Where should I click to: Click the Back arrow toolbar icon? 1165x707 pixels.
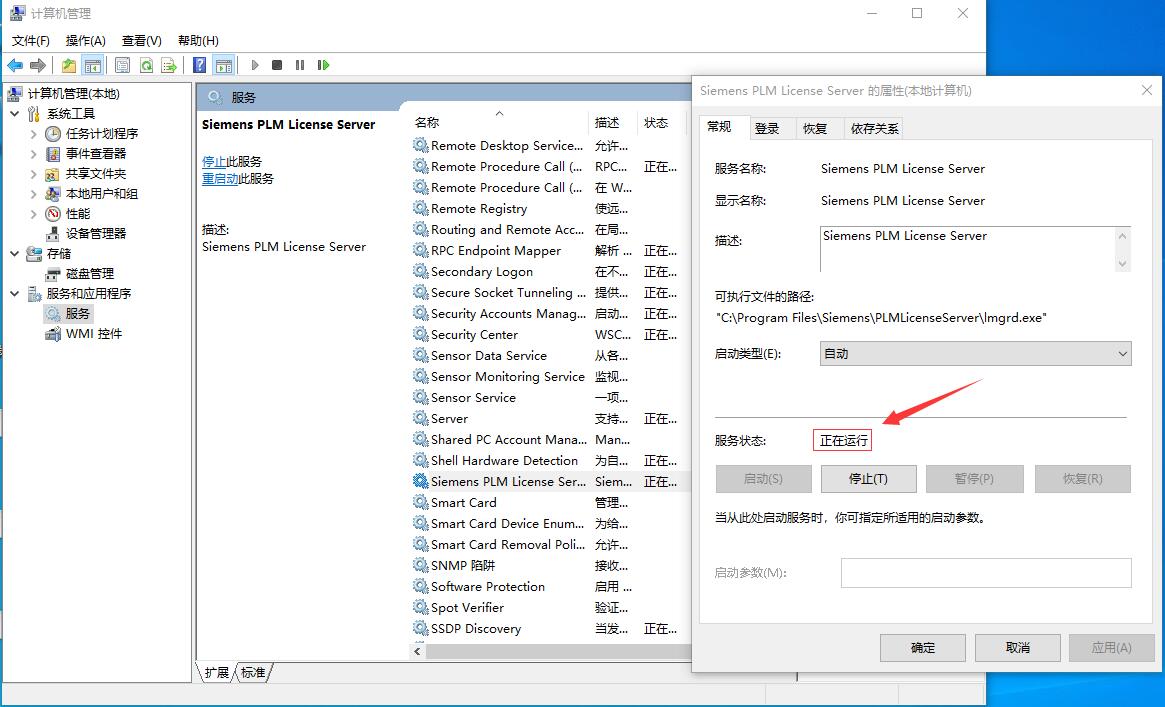click(15, 65)
